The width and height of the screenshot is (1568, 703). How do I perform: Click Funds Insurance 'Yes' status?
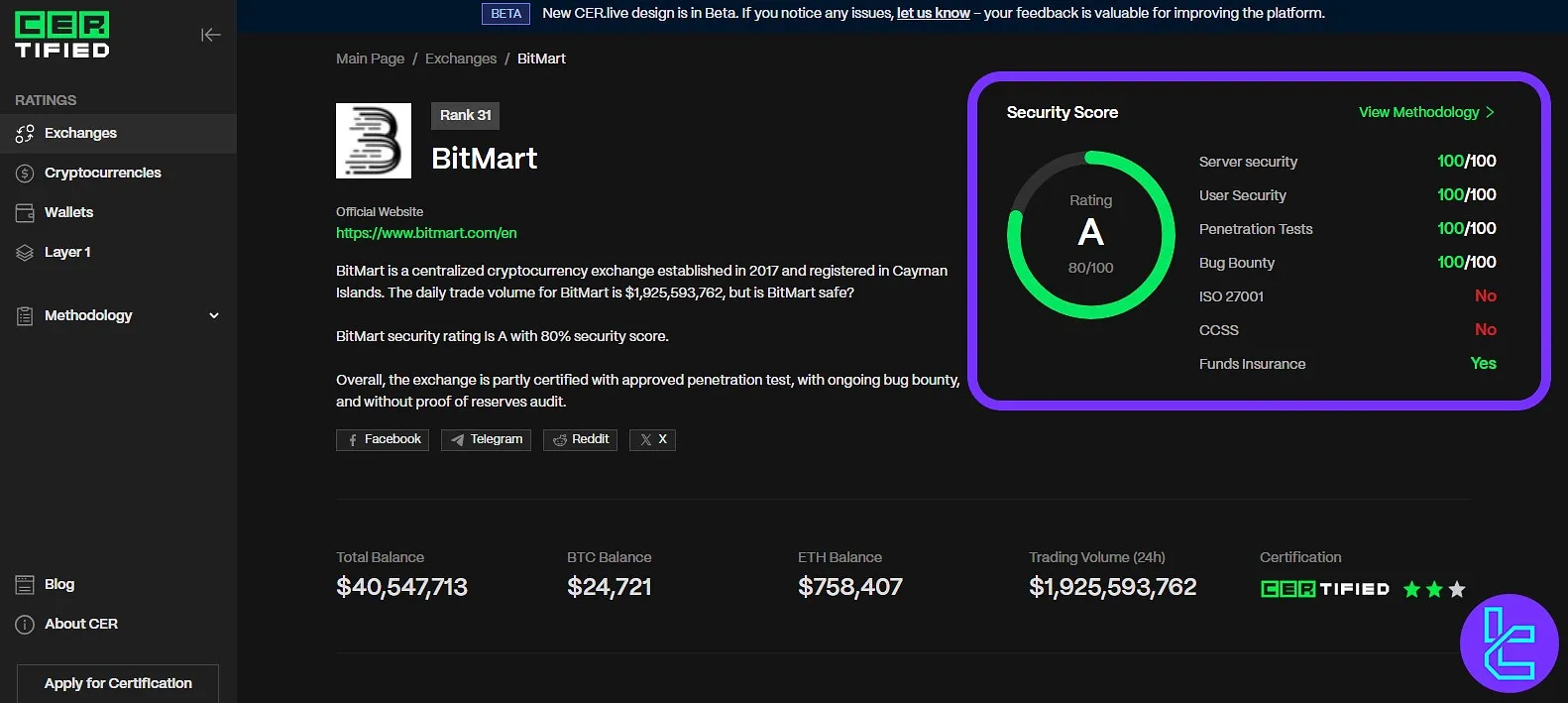click(1484, 364)
